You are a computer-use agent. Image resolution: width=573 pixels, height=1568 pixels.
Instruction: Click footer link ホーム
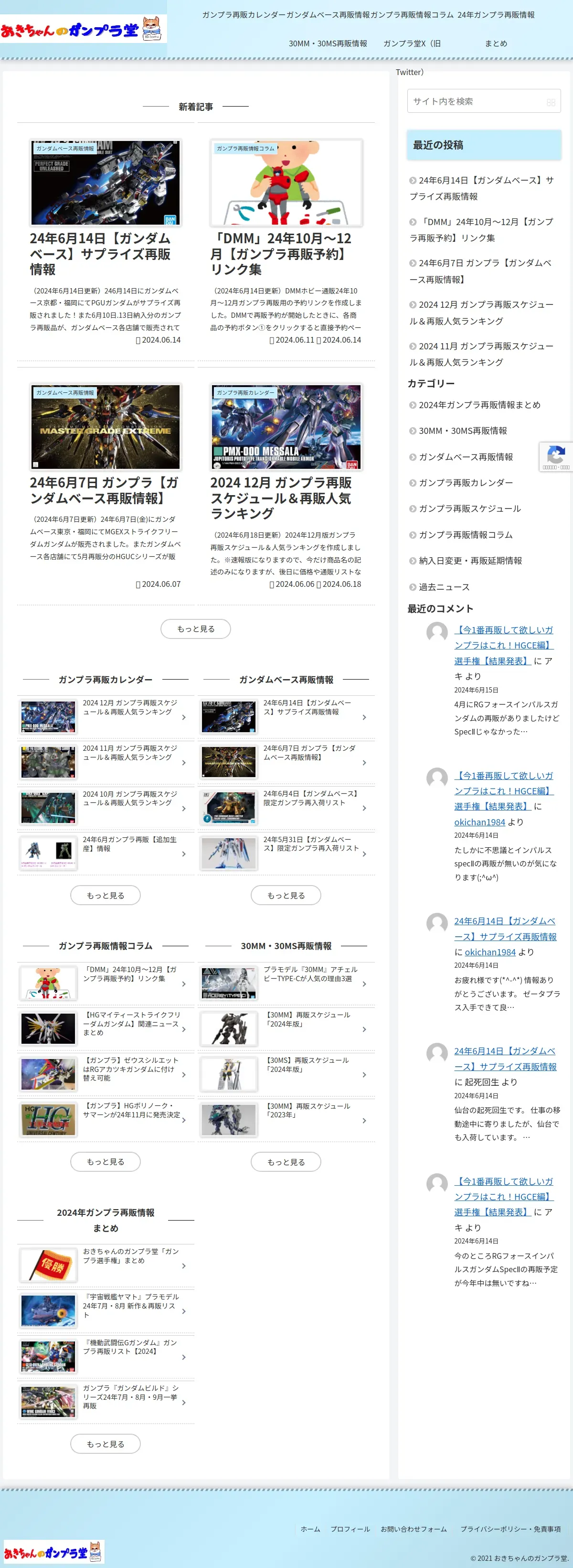tap(310, 1529)
